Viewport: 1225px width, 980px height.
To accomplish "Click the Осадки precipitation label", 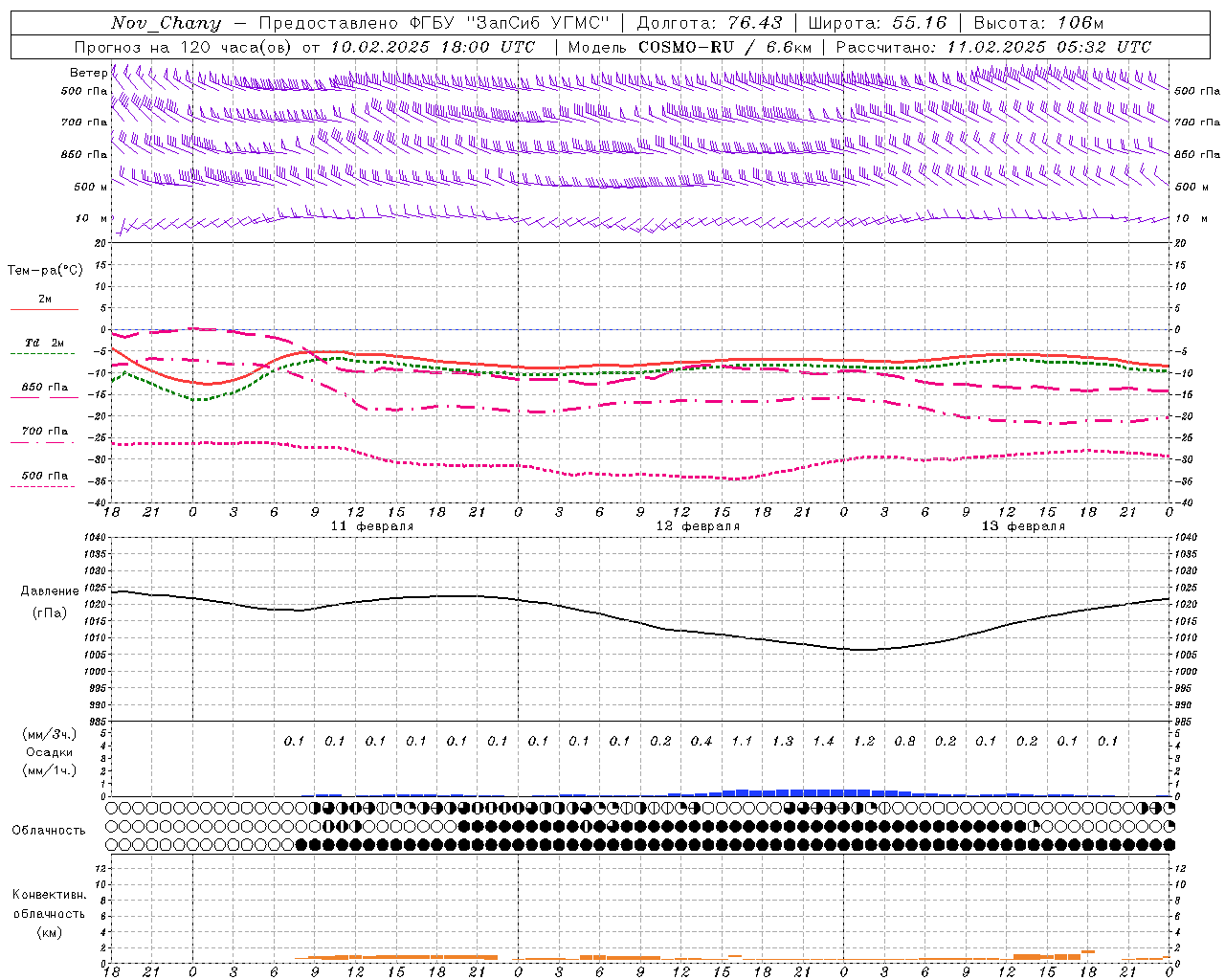I will (50, 752).
